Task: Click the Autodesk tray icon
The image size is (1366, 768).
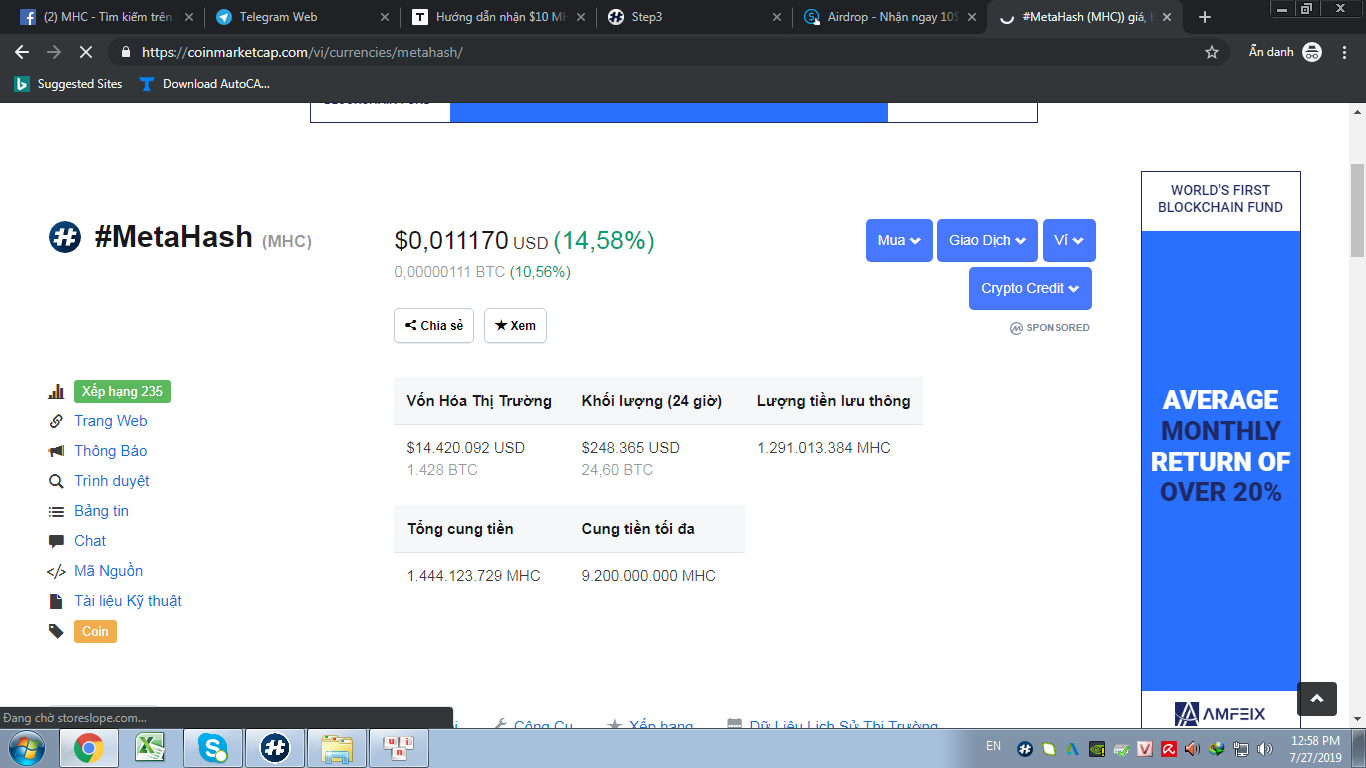Action: click(x=1072, y=748)
